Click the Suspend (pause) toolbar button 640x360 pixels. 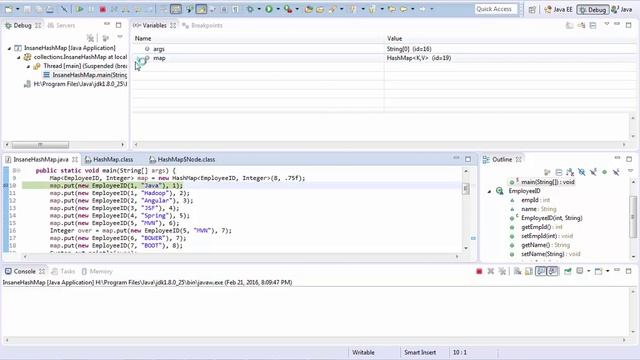pos(91,9)
